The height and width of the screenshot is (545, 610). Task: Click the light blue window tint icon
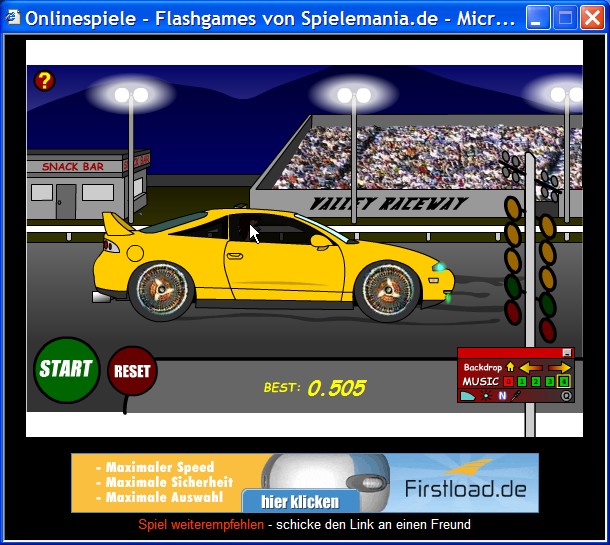(x=468, y=395)
